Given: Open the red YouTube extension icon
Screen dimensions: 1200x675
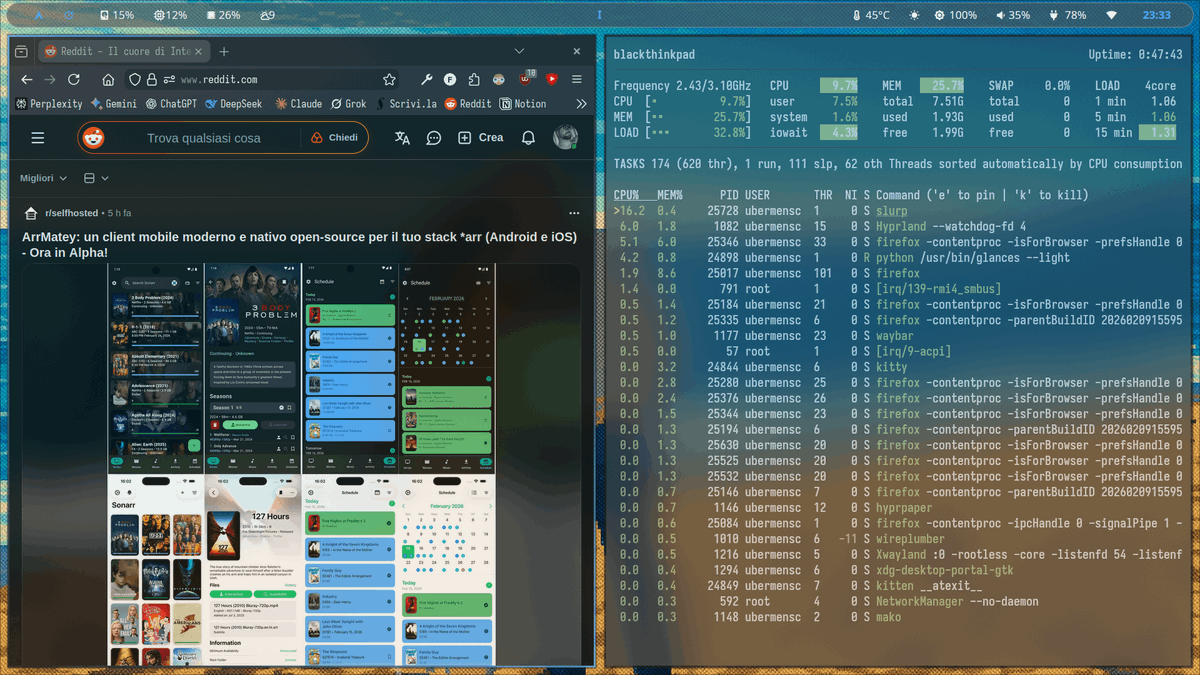Looking at the screenshot, I should click(x=551, y=79).
